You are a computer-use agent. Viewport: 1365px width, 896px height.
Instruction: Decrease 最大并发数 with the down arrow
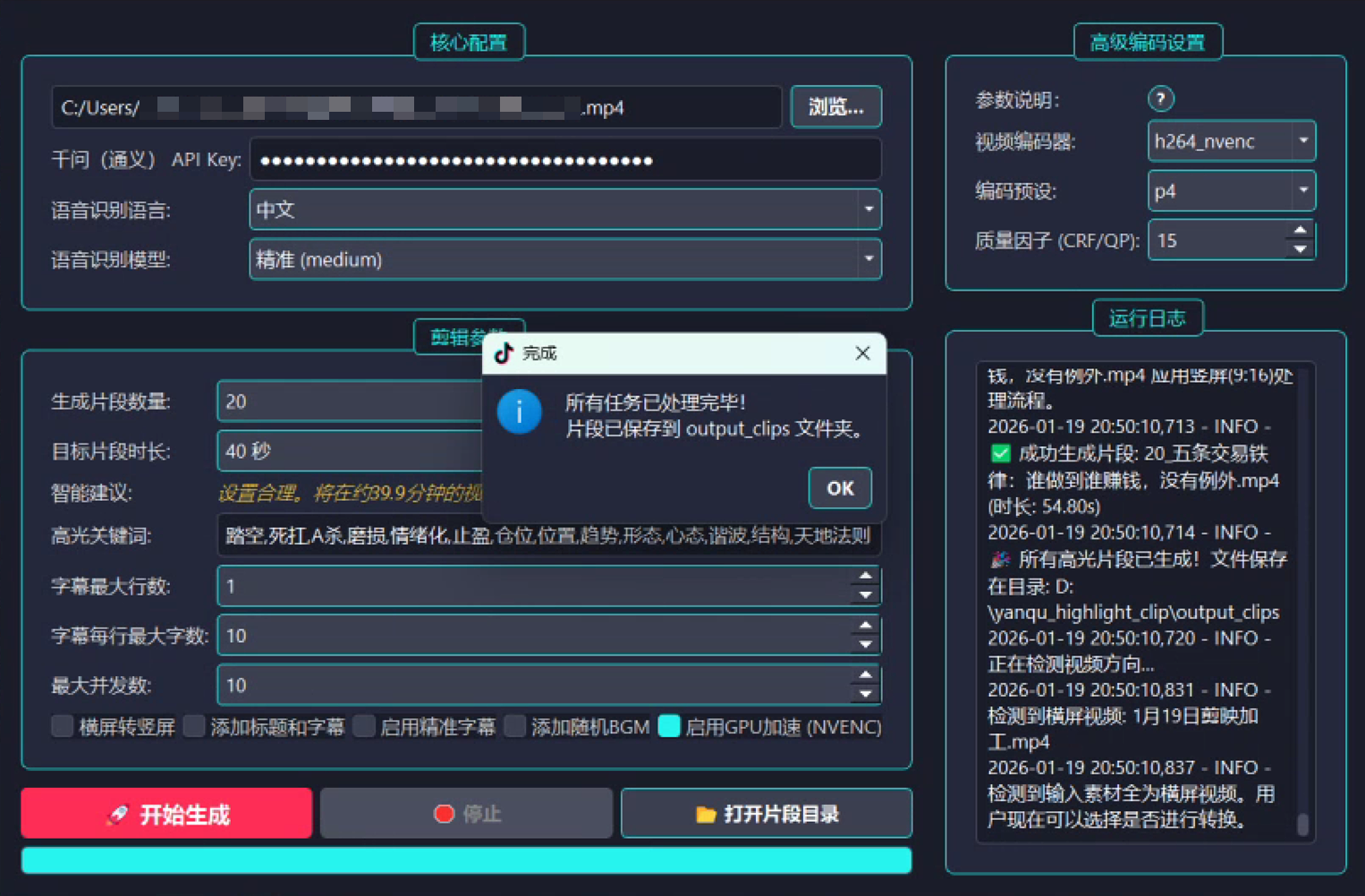(x=865, y=695)
